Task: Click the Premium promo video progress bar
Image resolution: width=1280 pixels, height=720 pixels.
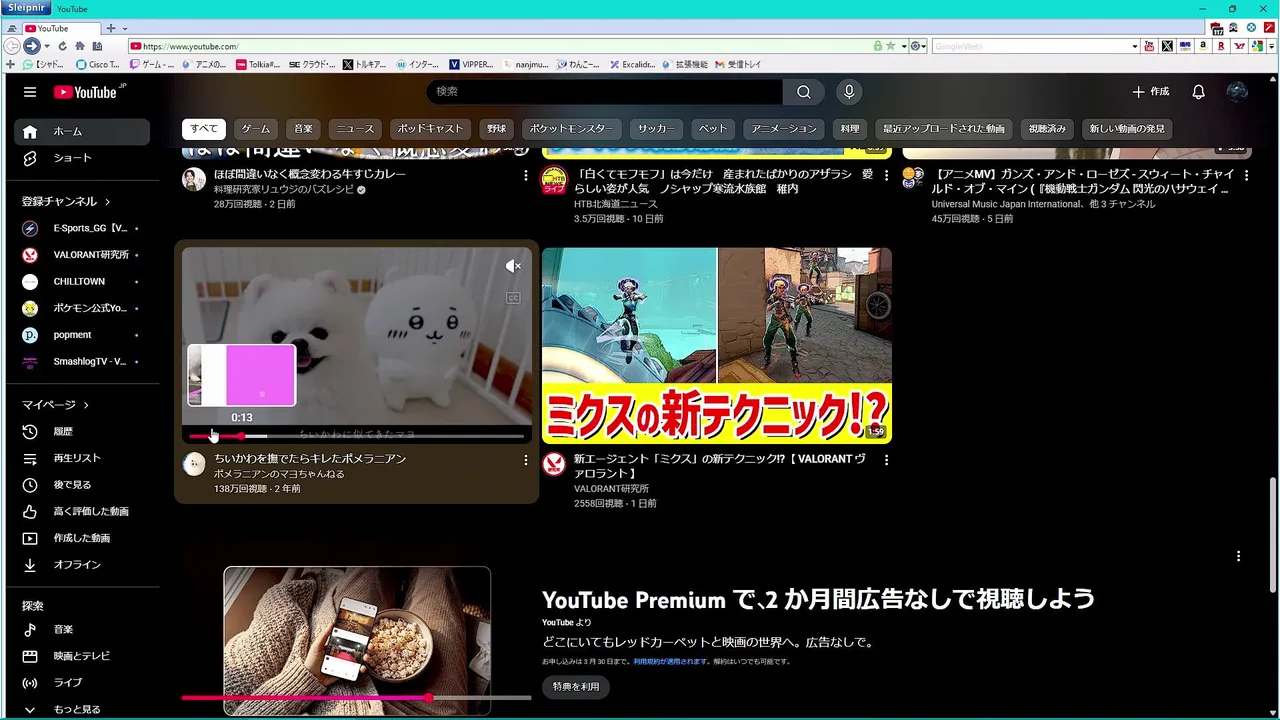Action: (x=356, y=697)
